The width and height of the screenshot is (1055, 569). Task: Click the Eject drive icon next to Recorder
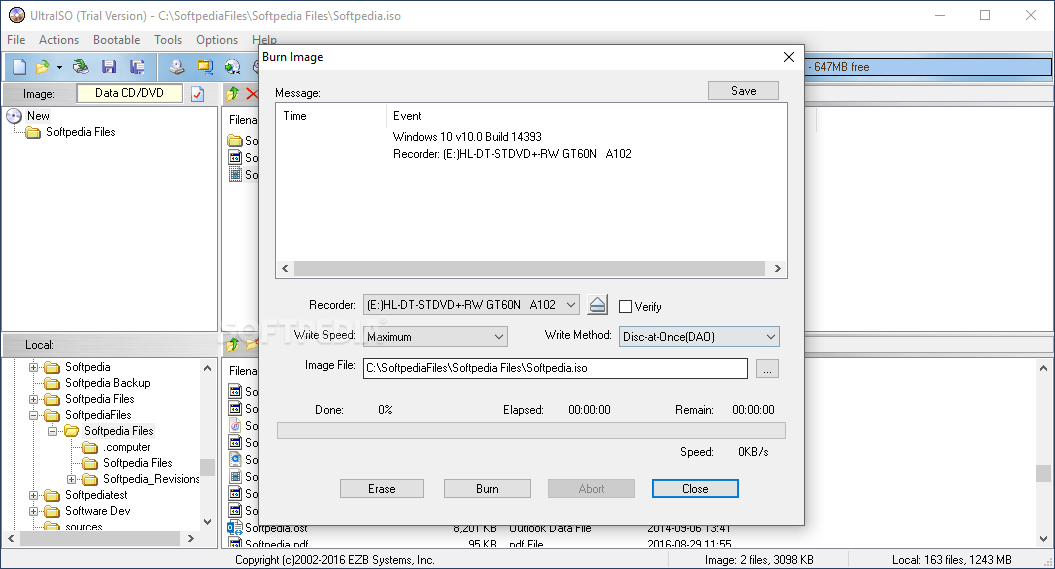point(597,305)
